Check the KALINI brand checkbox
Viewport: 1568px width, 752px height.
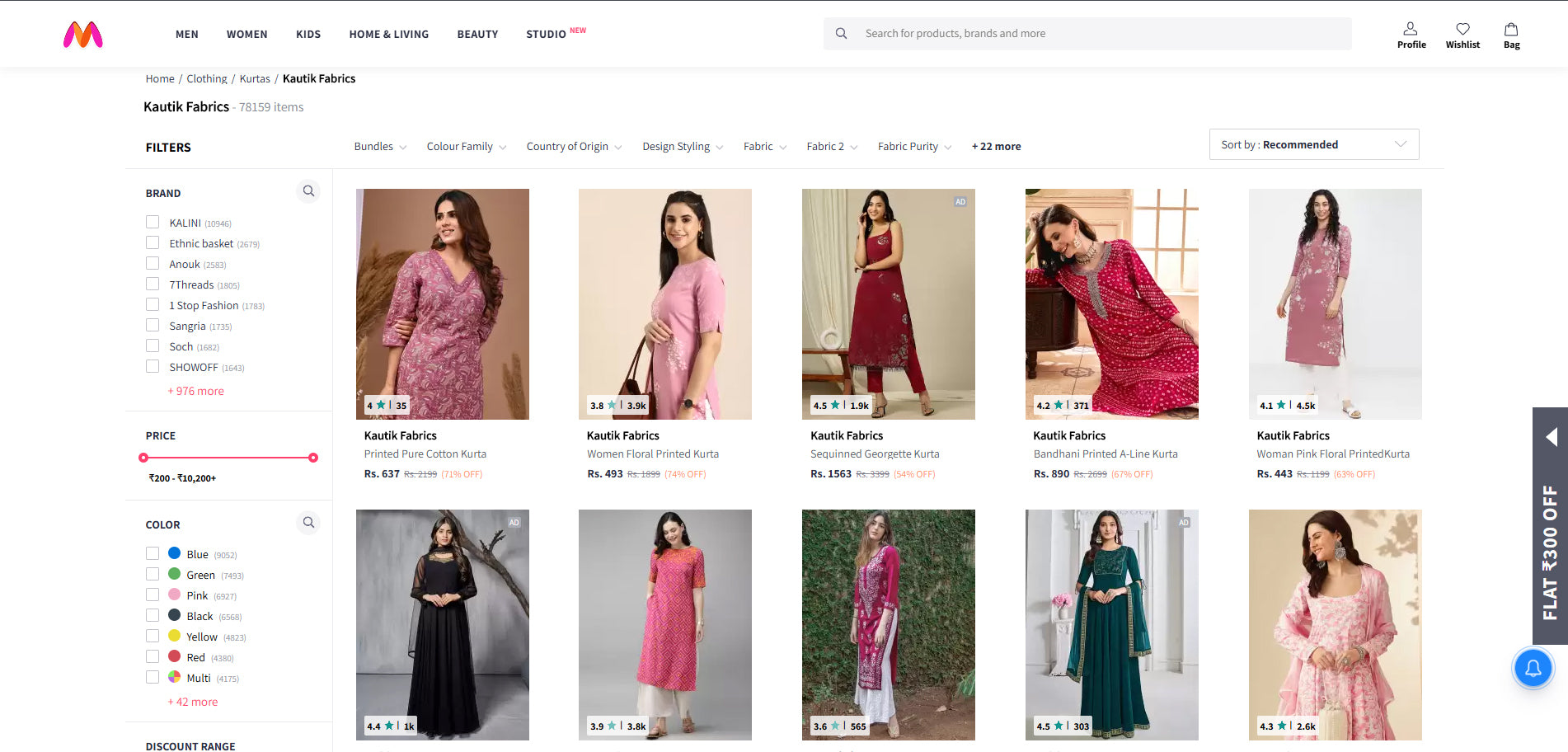coord(153,223)
